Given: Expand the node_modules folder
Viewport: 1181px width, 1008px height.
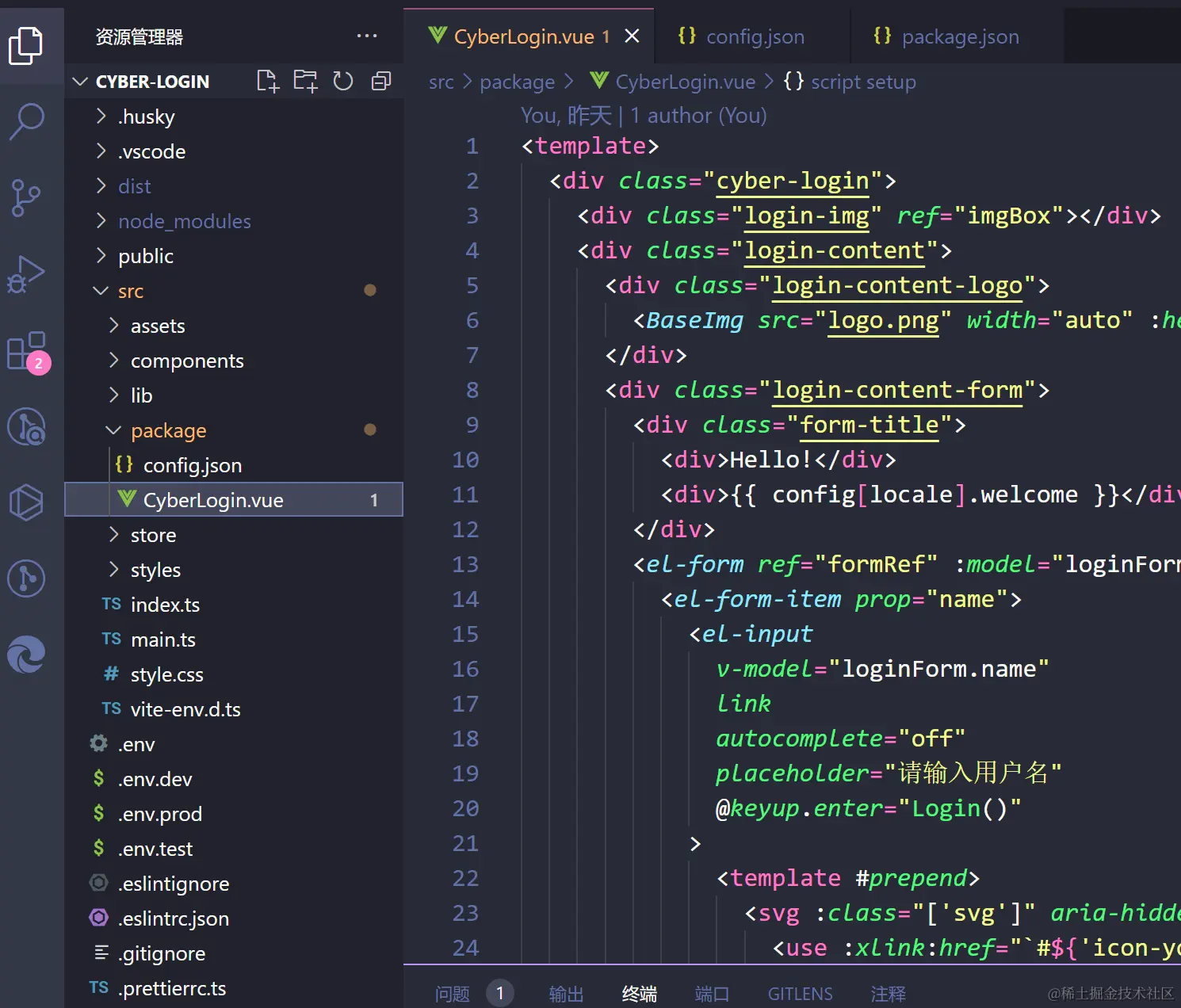Looking at the screenshot, I should tap(234, 221).
